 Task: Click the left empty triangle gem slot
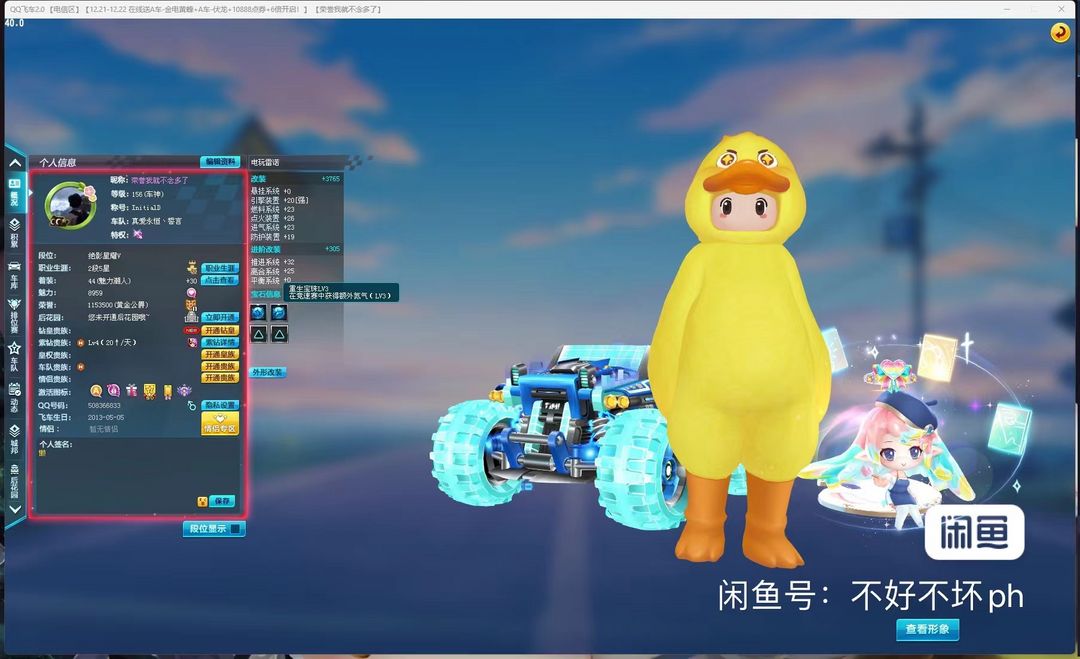[x=258, y=335]
